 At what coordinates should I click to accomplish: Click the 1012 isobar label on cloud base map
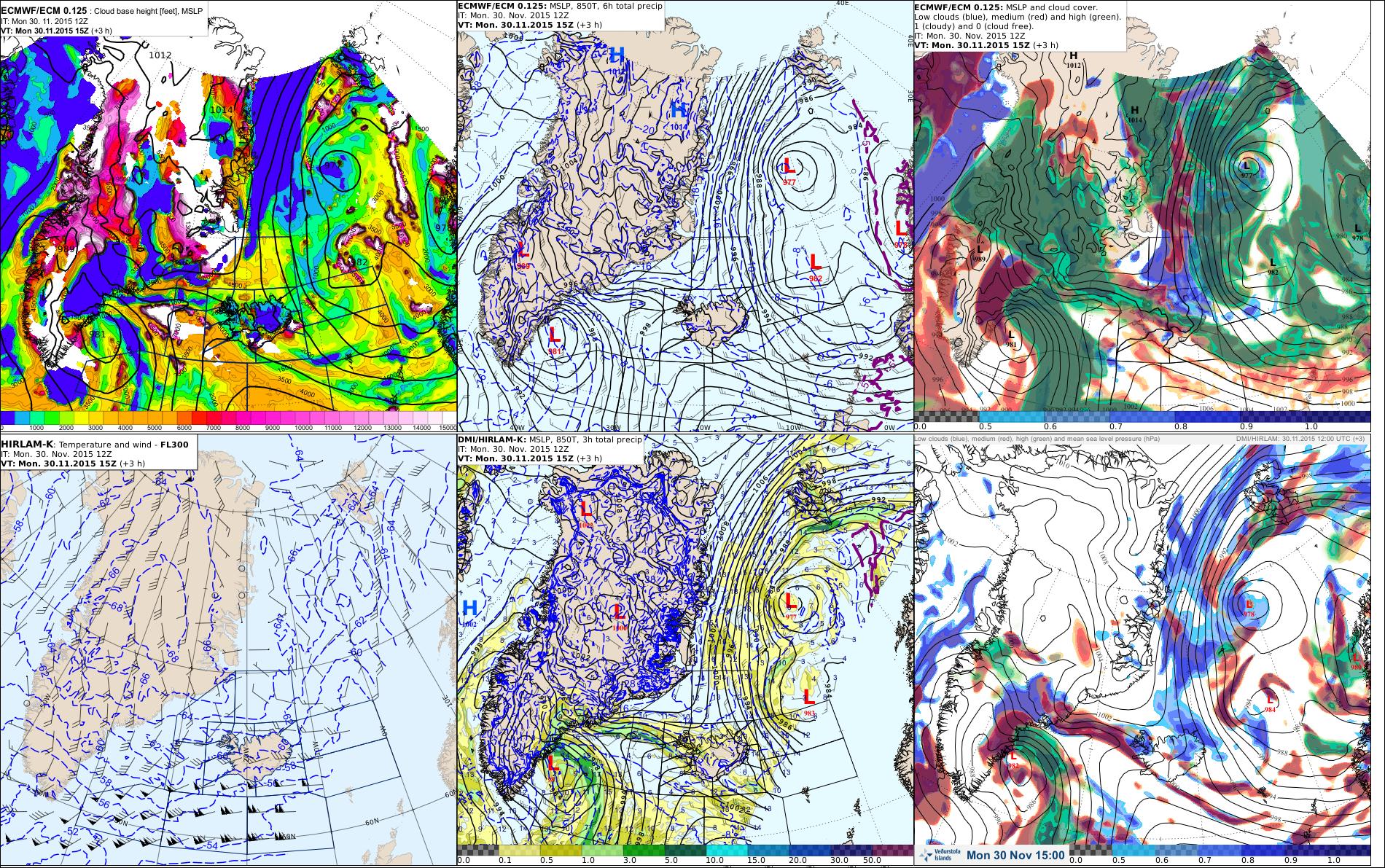(x=160, y=55)
